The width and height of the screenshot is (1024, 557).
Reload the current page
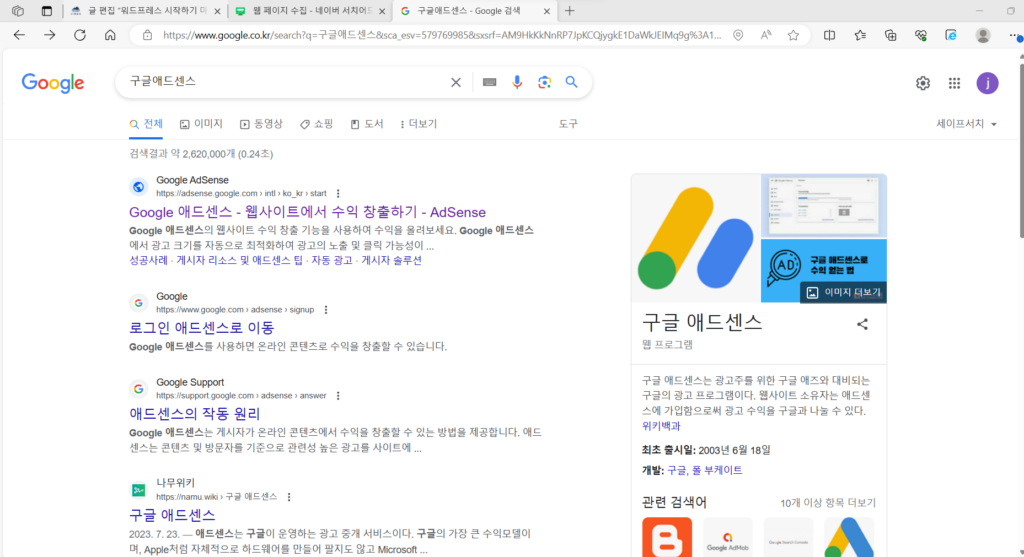(x=80, y=35)
